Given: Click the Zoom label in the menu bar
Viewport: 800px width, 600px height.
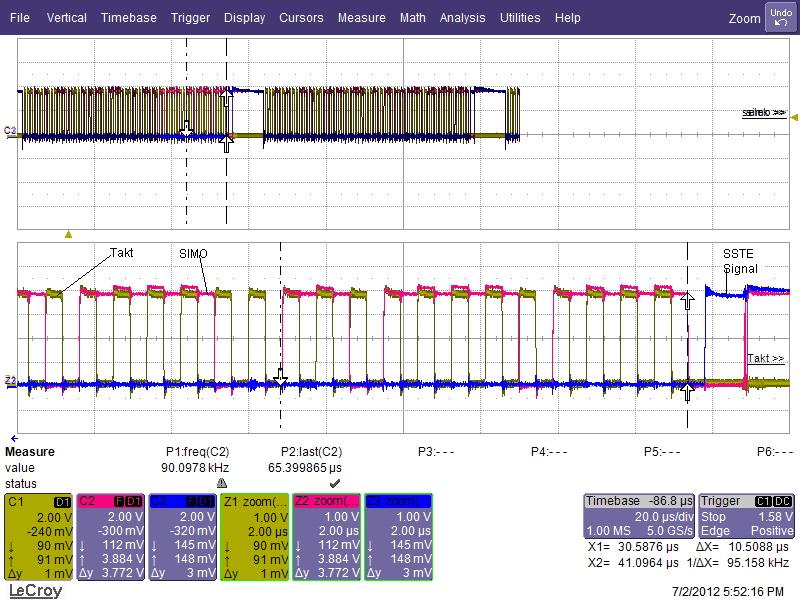Looking at the screenshot, I should click(744, 19).
